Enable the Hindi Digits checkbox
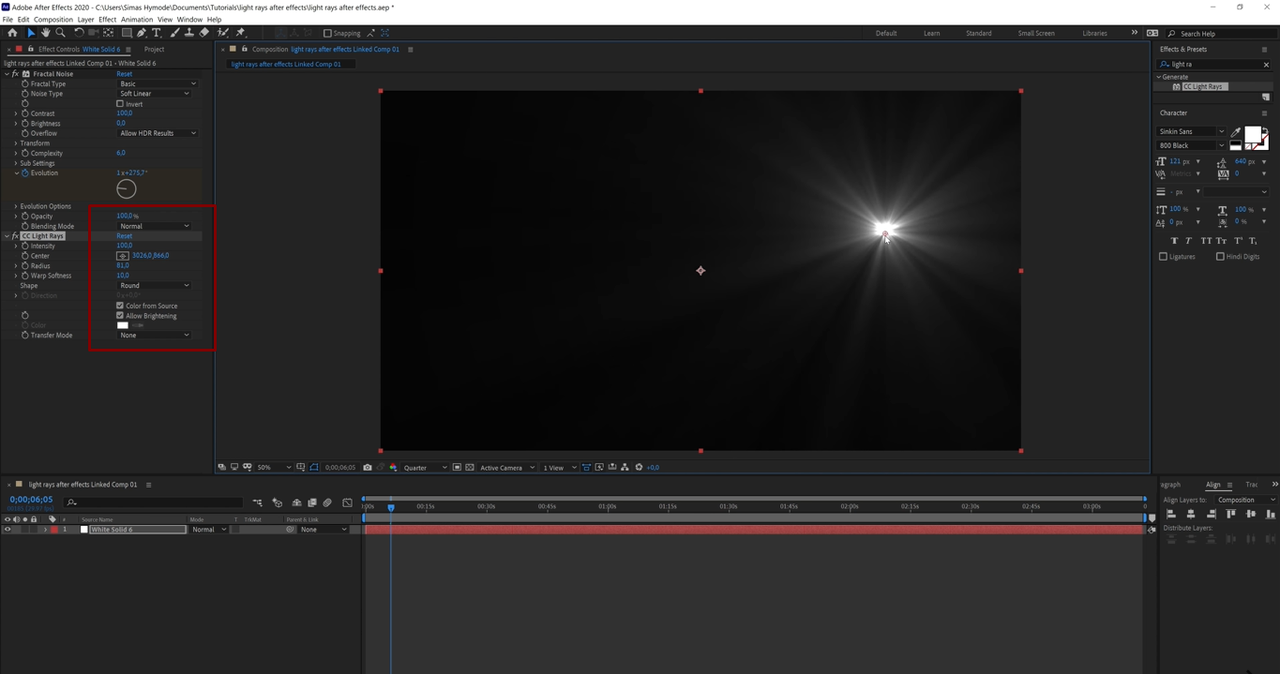Image resolution: width=1280 pixels, height=674 pixels. point(1220,257)
